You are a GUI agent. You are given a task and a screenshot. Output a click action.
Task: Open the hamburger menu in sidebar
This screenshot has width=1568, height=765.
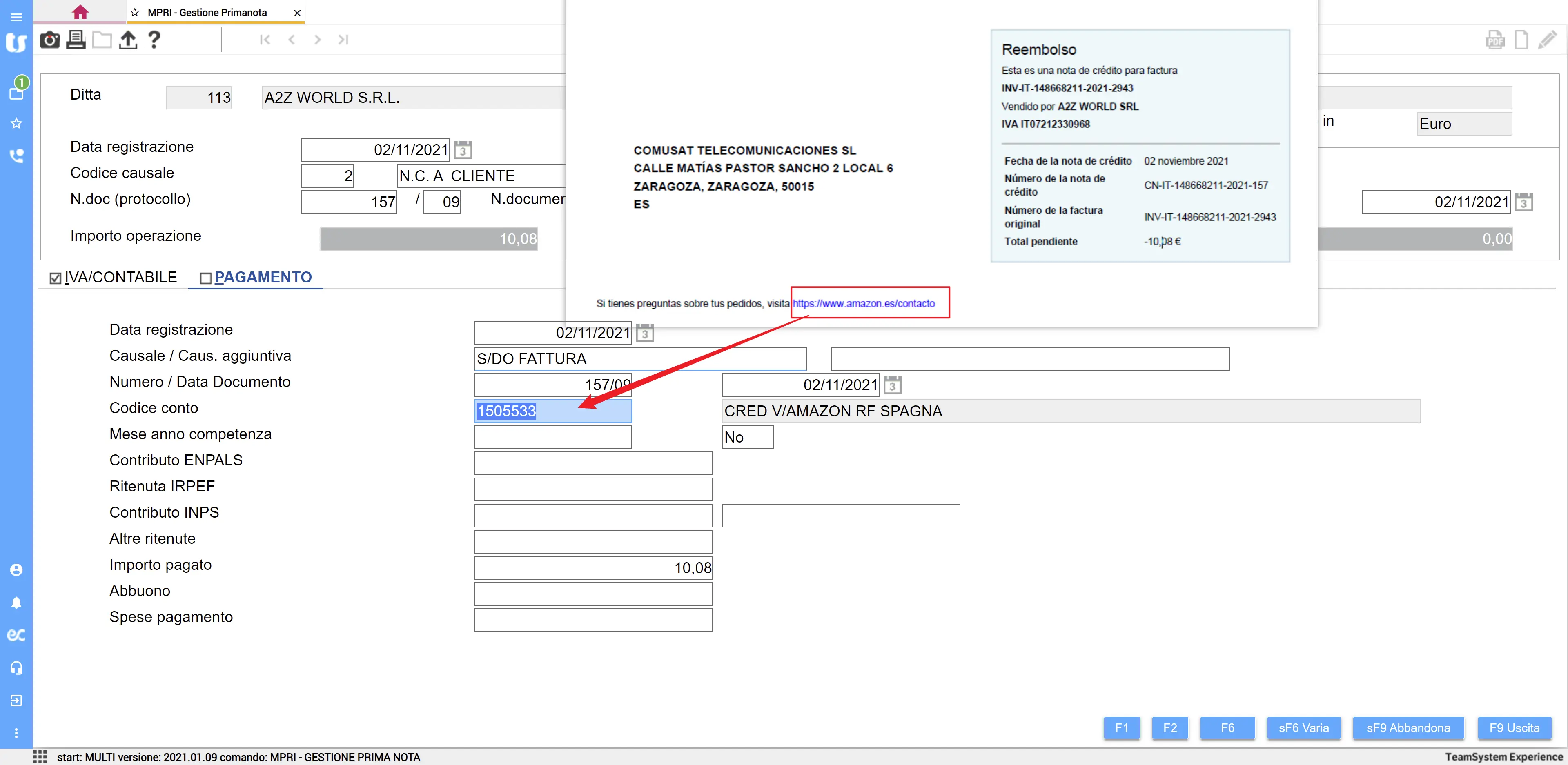pos(16,17)
